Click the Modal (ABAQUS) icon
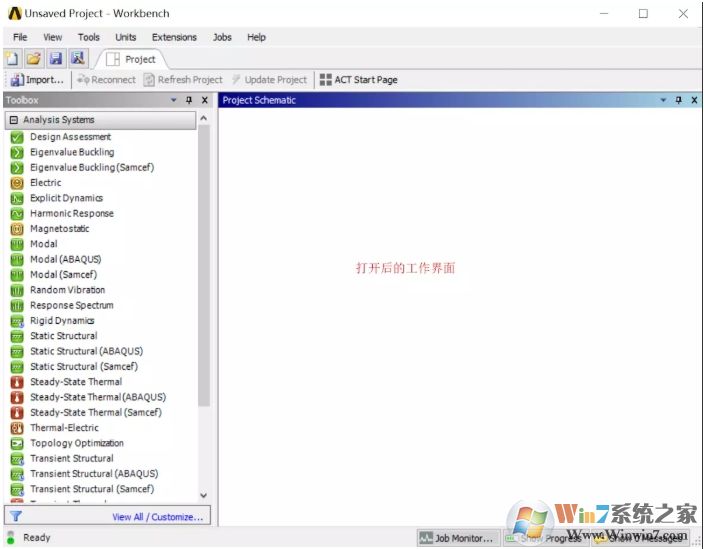This screenshot has height=549, width=704. 17,259
